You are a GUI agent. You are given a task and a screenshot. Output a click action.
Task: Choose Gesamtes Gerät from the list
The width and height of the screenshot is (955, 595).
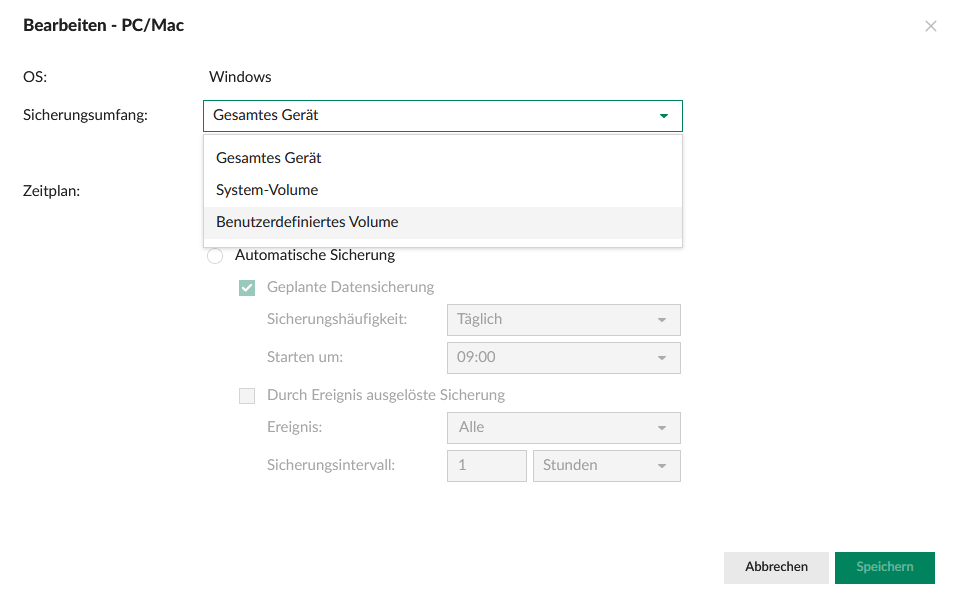pyautogui.click(x=269, y=158)
